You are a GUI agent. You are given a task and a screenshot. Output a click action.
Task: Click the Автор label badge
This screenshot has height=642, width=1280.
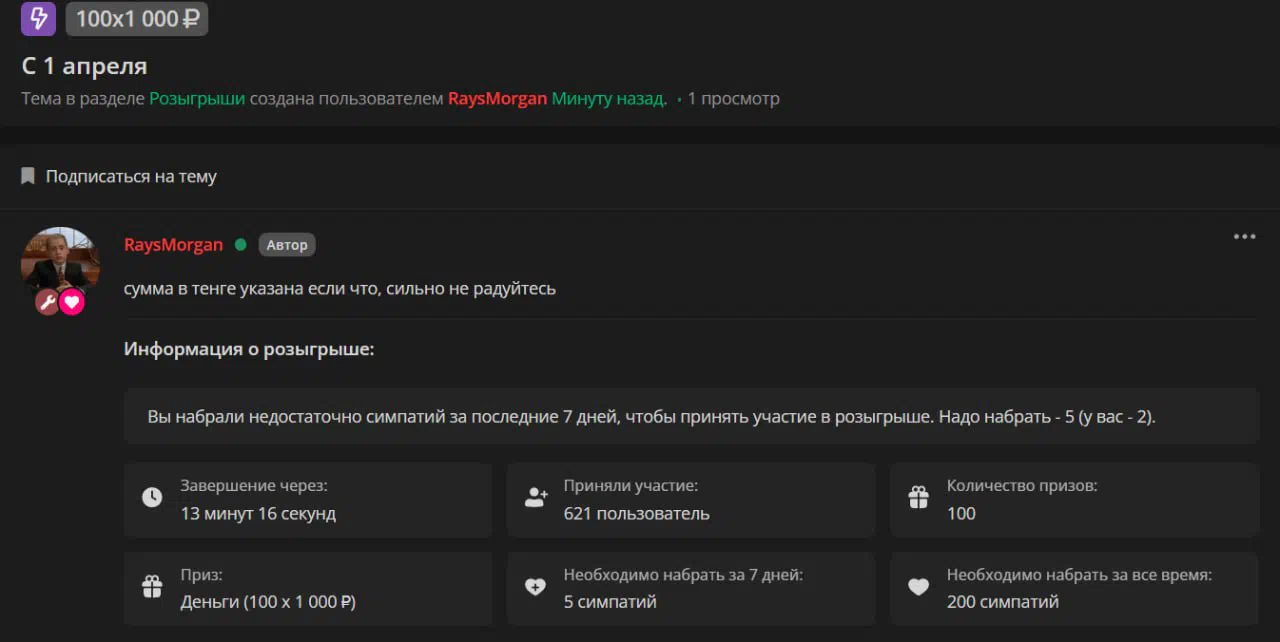287,245
